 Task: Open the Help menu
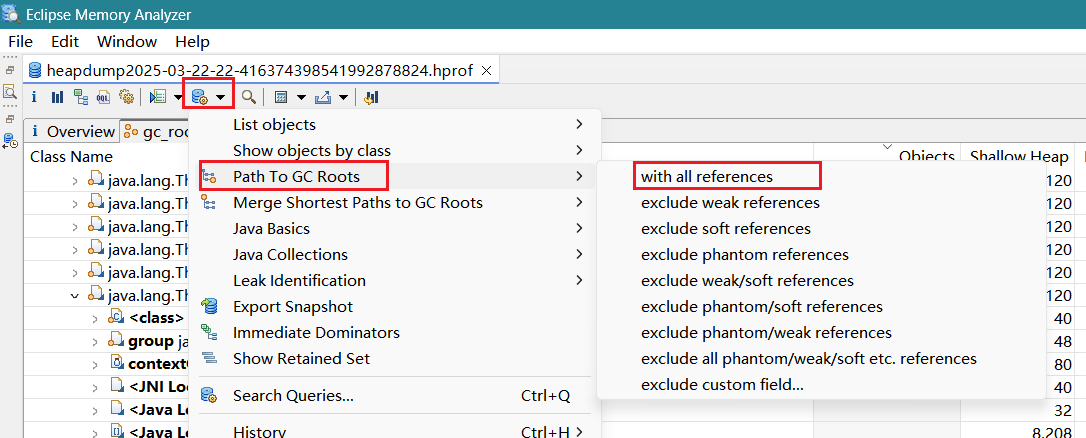click(192, 42)
